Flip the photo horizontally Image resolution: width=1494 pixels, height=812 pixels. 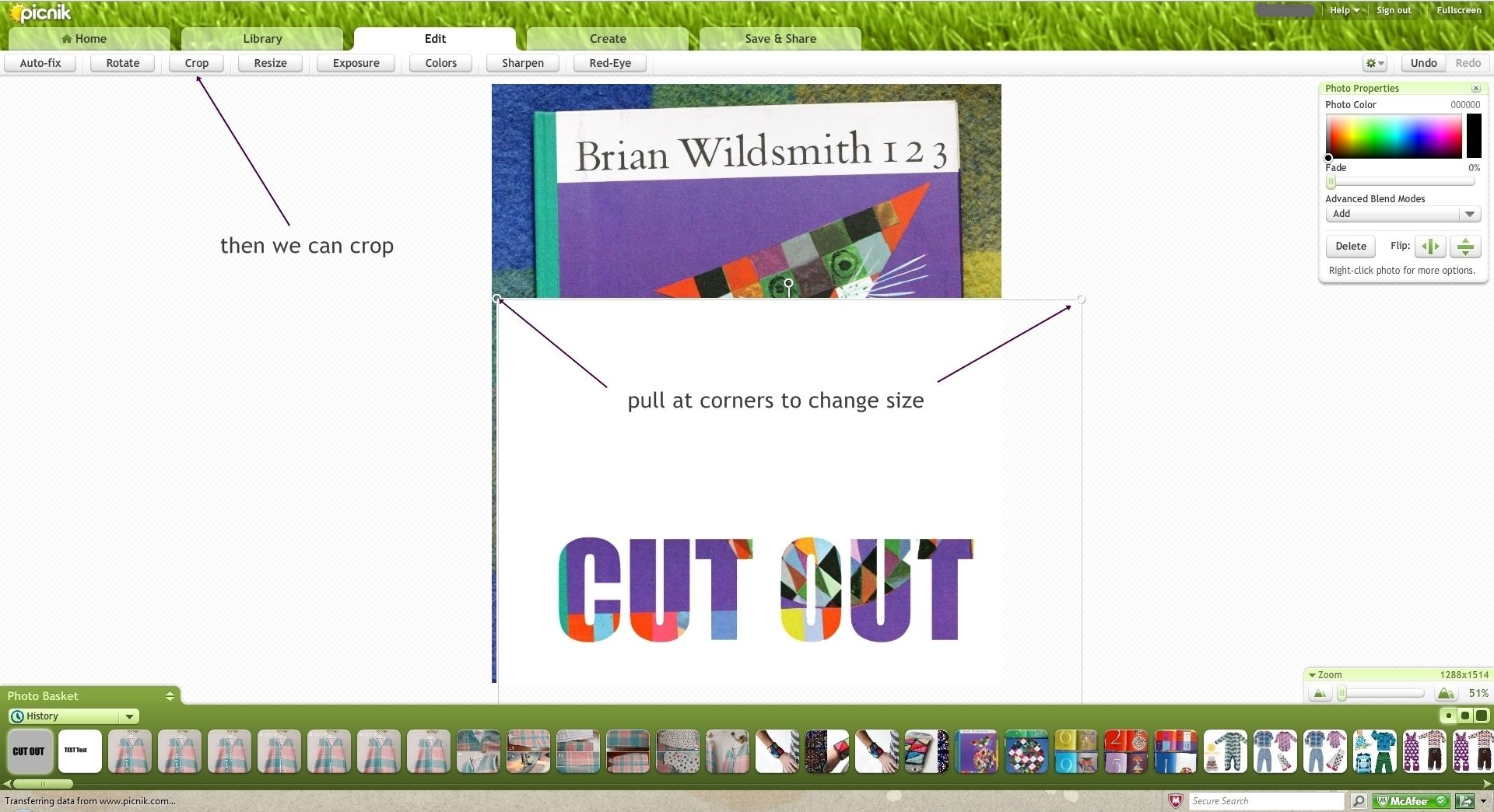point(1430,247)
